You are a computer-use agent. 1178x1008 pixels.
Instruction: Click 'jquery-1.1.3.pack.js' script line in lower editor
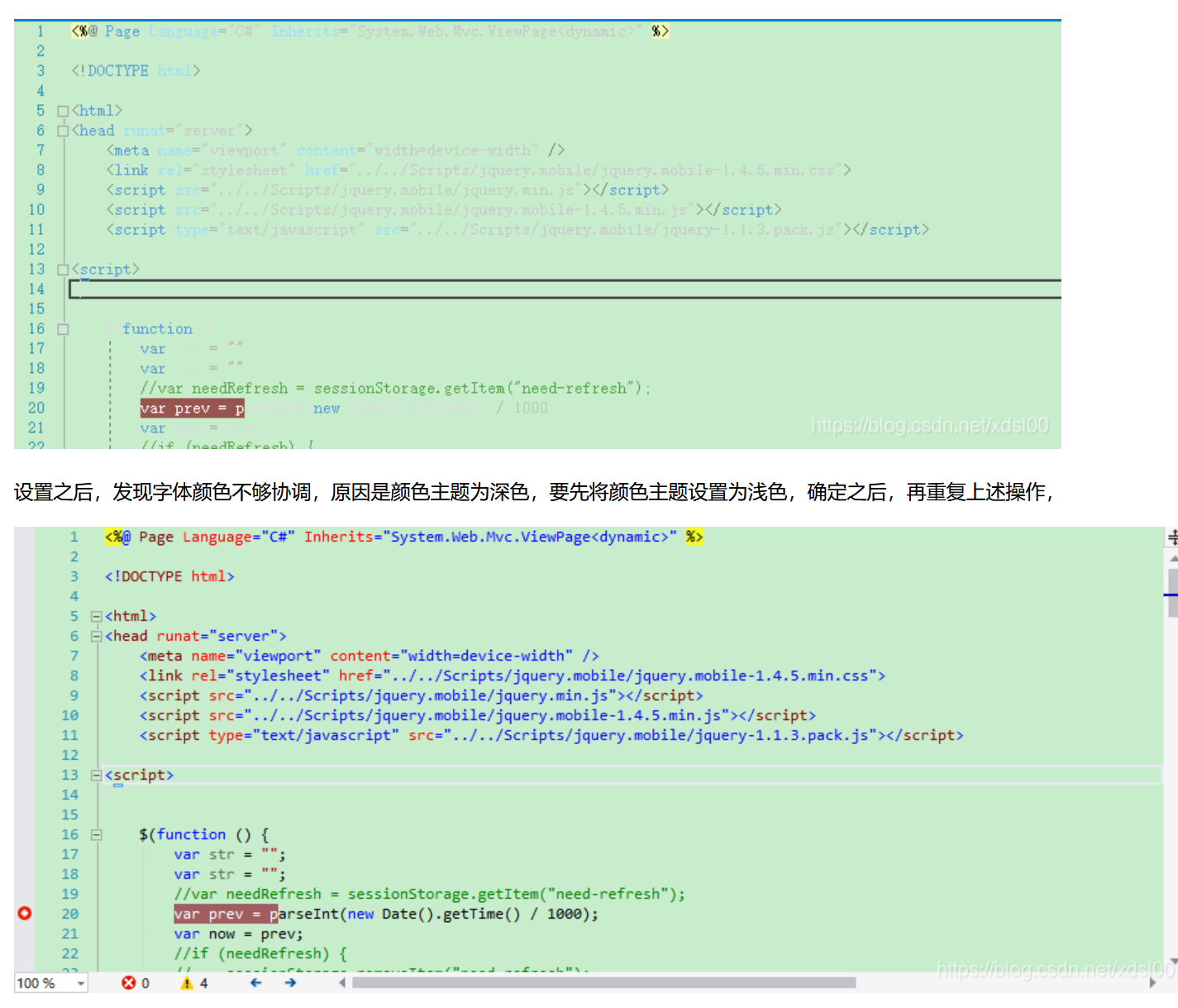coord(551,735)
